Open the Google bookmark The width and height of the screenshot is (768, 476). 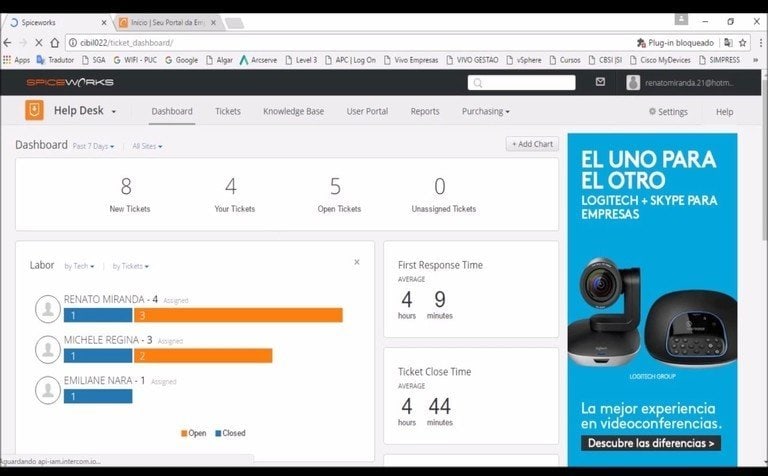pos(182,60)
